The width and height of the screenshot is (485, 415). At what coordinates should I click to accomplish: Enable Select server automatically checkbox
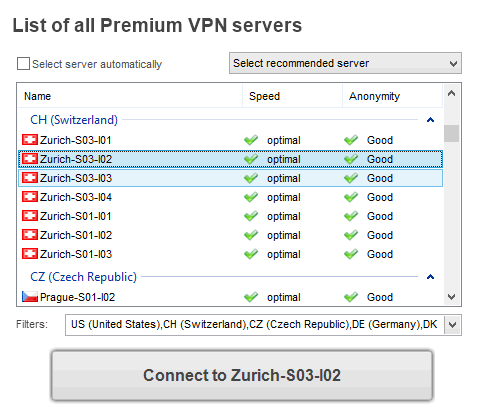click(x=23, y=63)
